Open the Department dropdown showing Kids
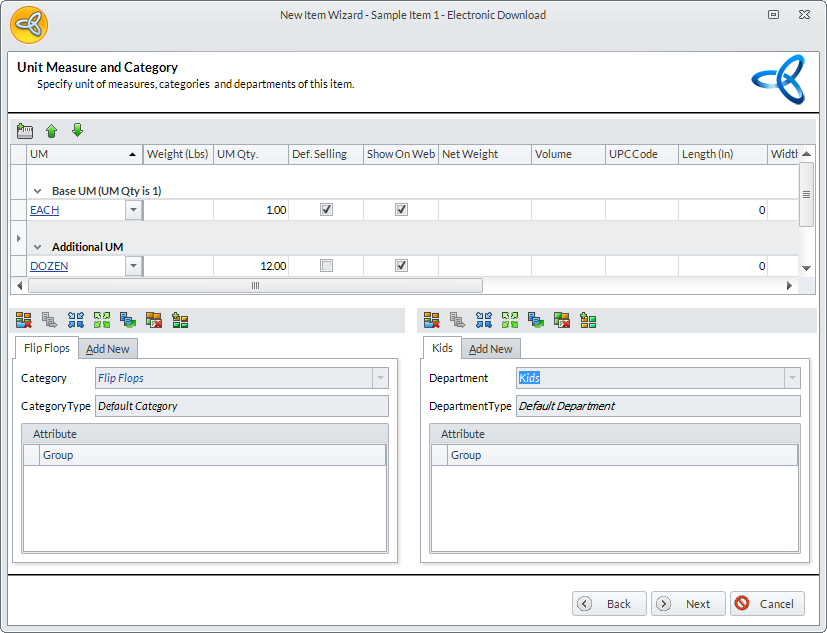This screenshot has width=827, height=633. point(792,378)
